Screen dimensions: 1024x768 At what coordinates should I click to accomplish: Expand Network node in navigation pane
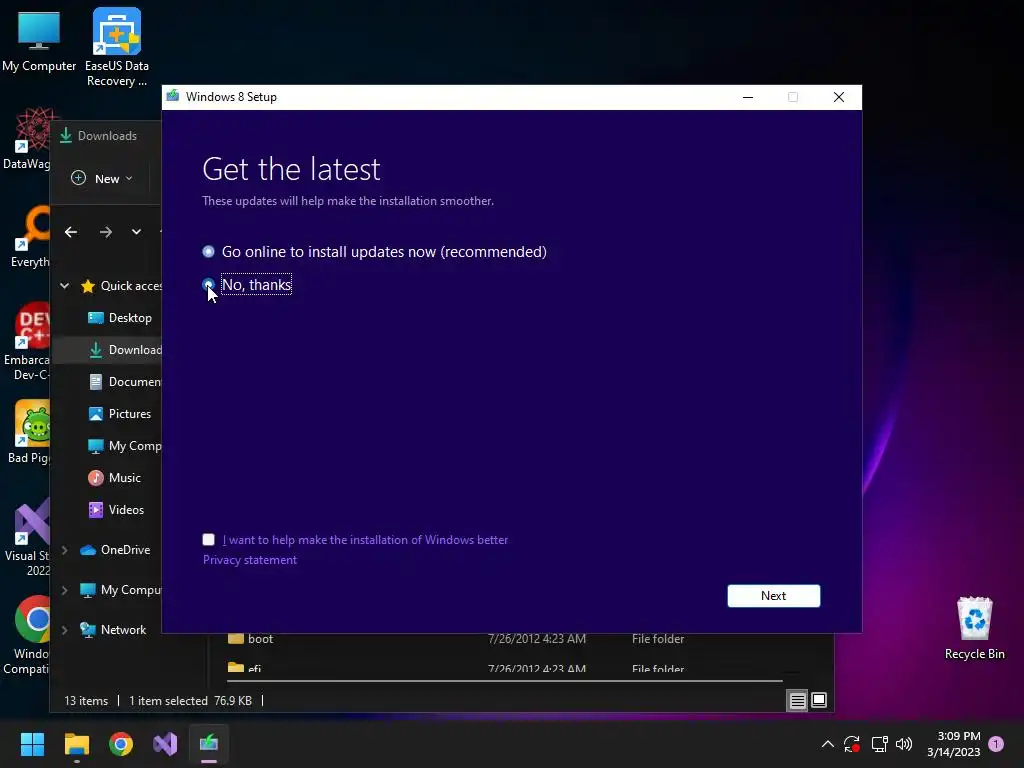(65, 630)
